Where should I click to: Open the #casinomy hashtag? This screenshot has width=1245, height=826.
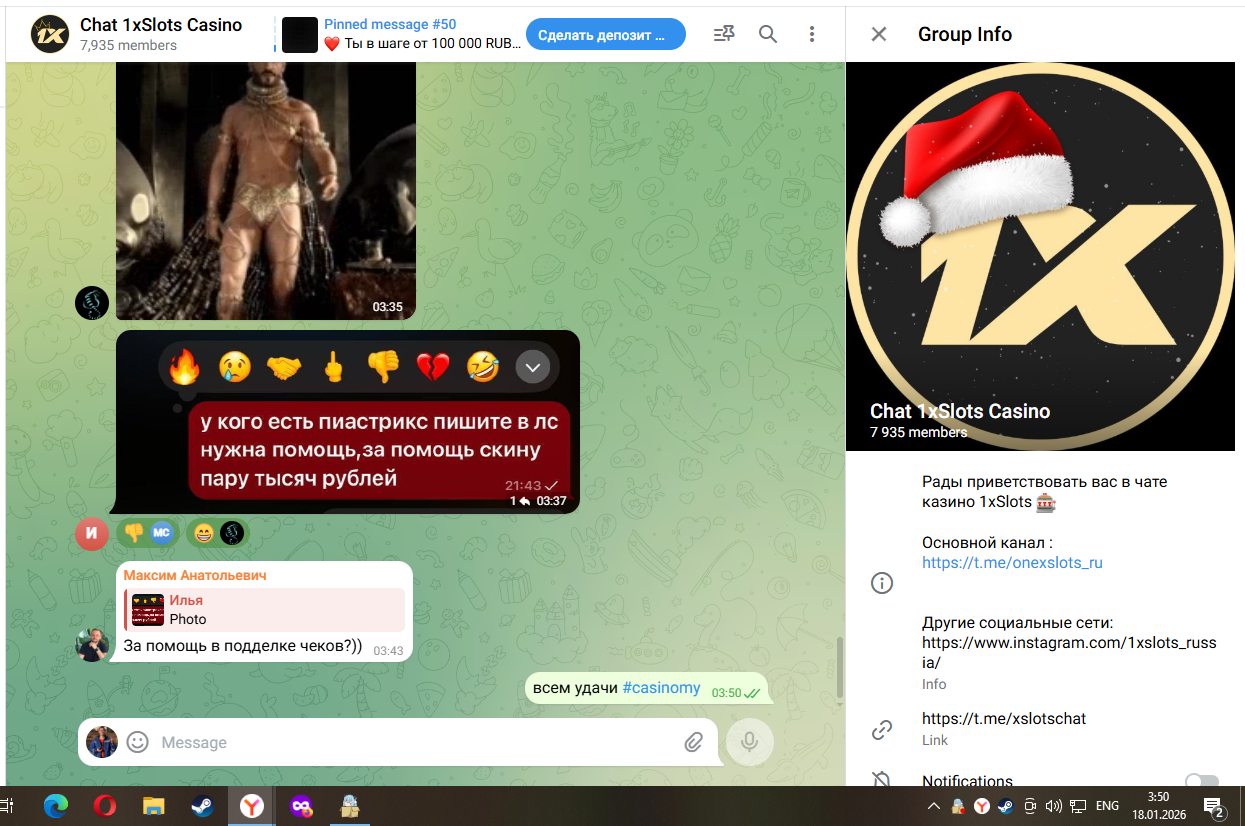(661, 688)
